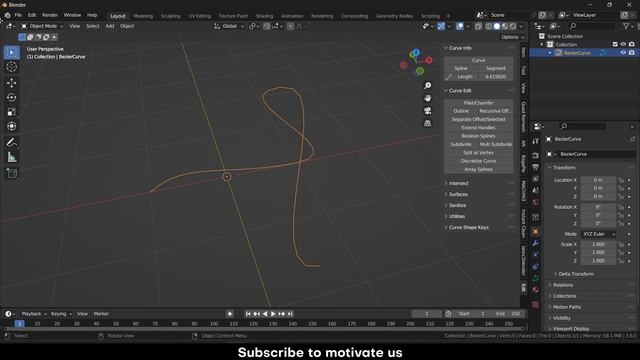
Task: Click the Extend Handles button
Action: [x=478, y=128]
